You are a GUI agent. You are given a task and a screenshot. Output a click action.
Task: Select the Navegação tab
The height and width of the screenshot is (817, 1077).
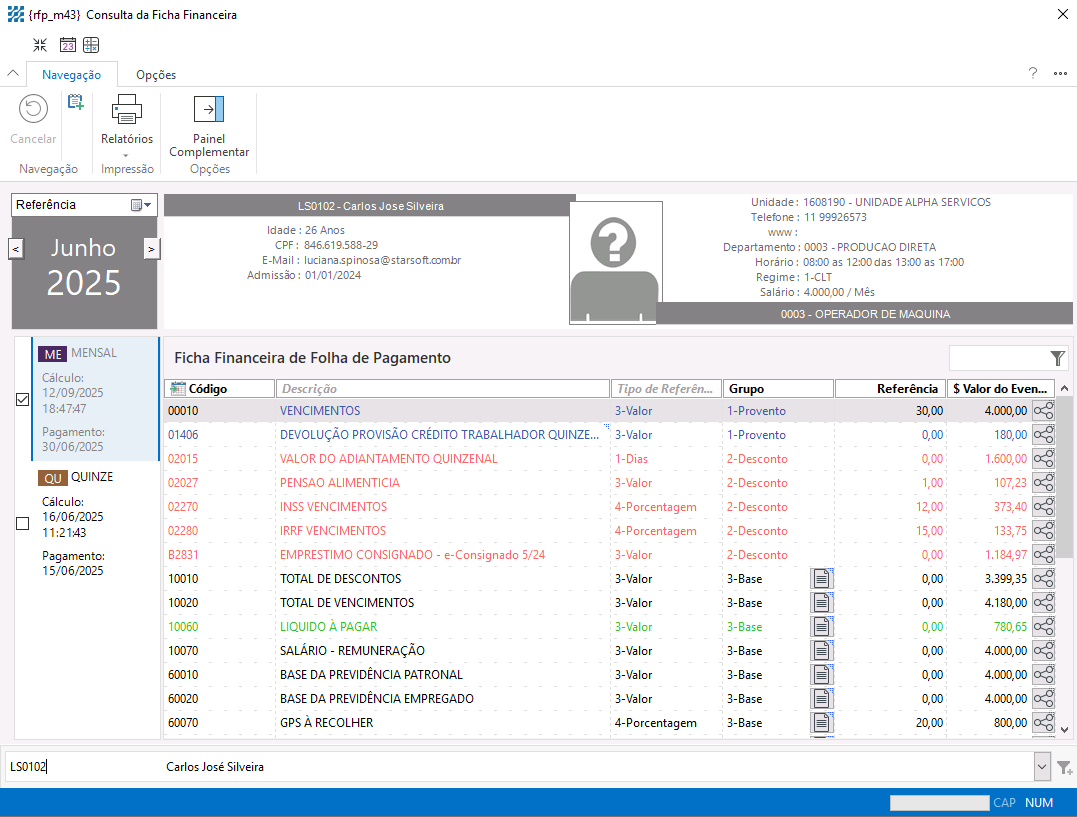[71, 75]
